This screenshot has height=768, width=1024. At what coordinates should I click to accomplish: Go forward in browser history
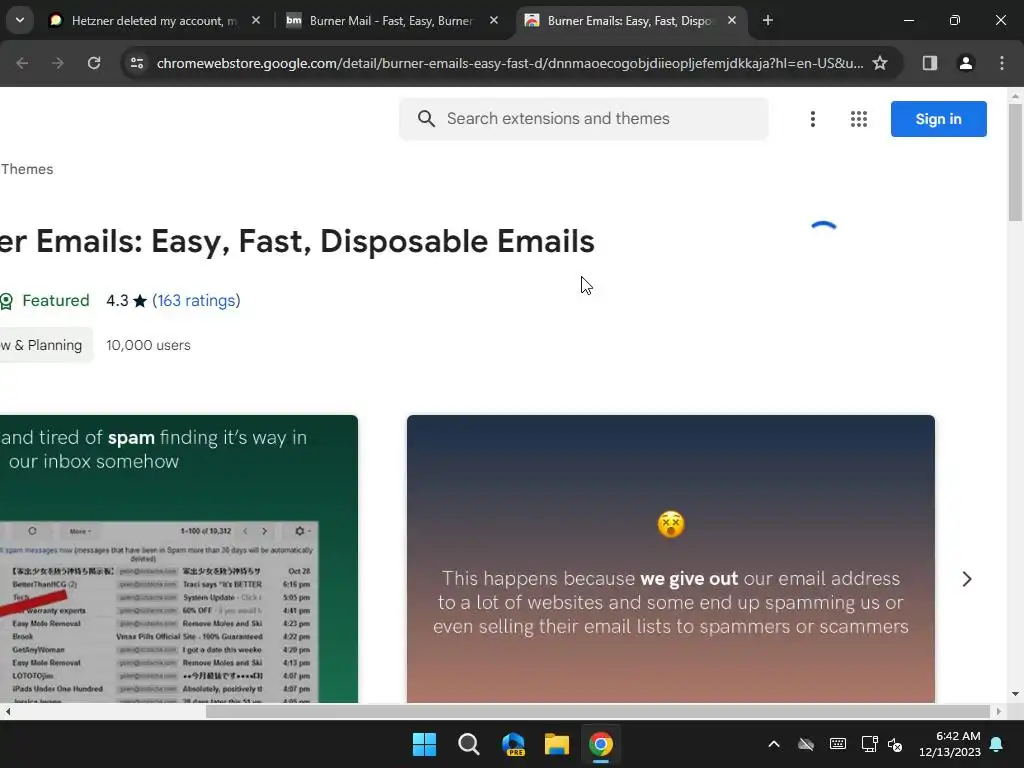click(x=58, y=63)
